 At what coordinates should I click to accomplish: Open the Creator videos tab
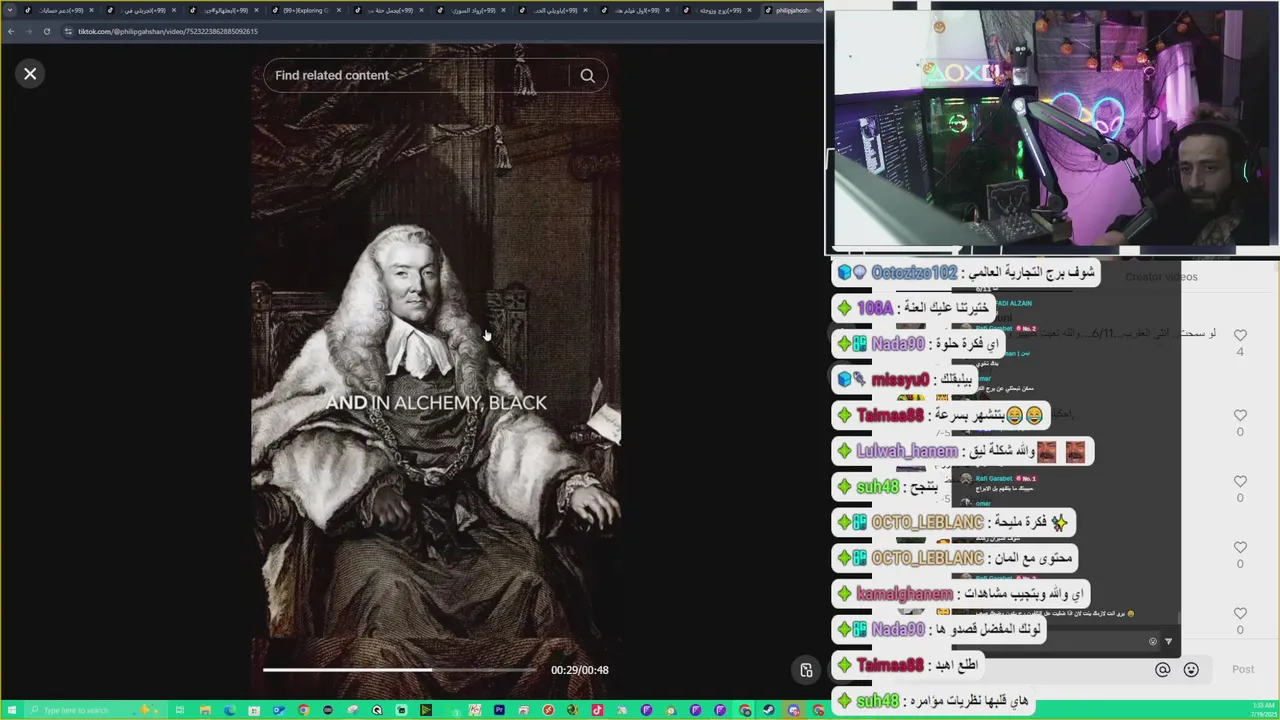tap(1161, 277)
